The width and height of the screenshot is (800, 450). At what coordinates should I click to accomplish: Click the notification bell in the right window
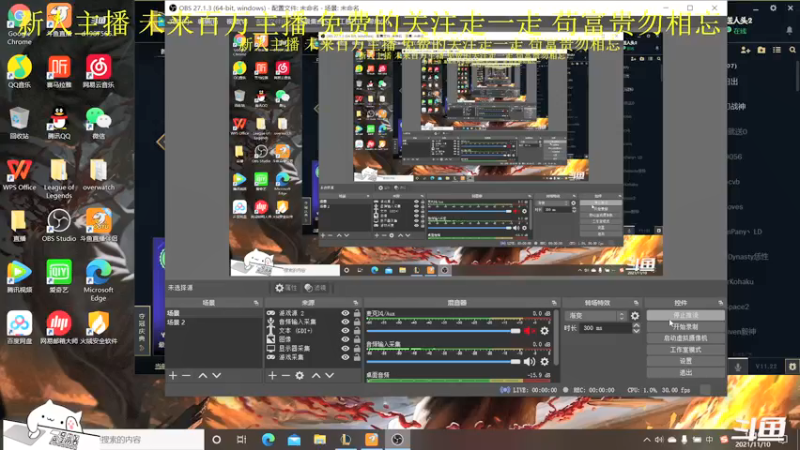tap(789, 31)
